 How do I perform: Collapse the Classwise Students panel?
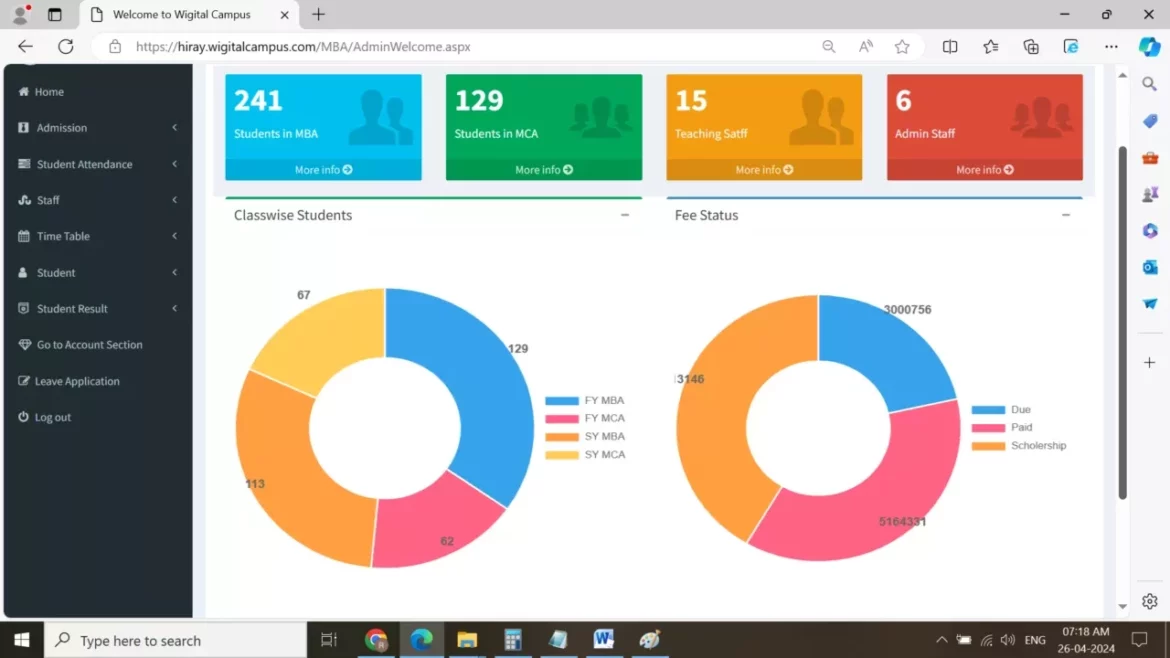[625, 214]
